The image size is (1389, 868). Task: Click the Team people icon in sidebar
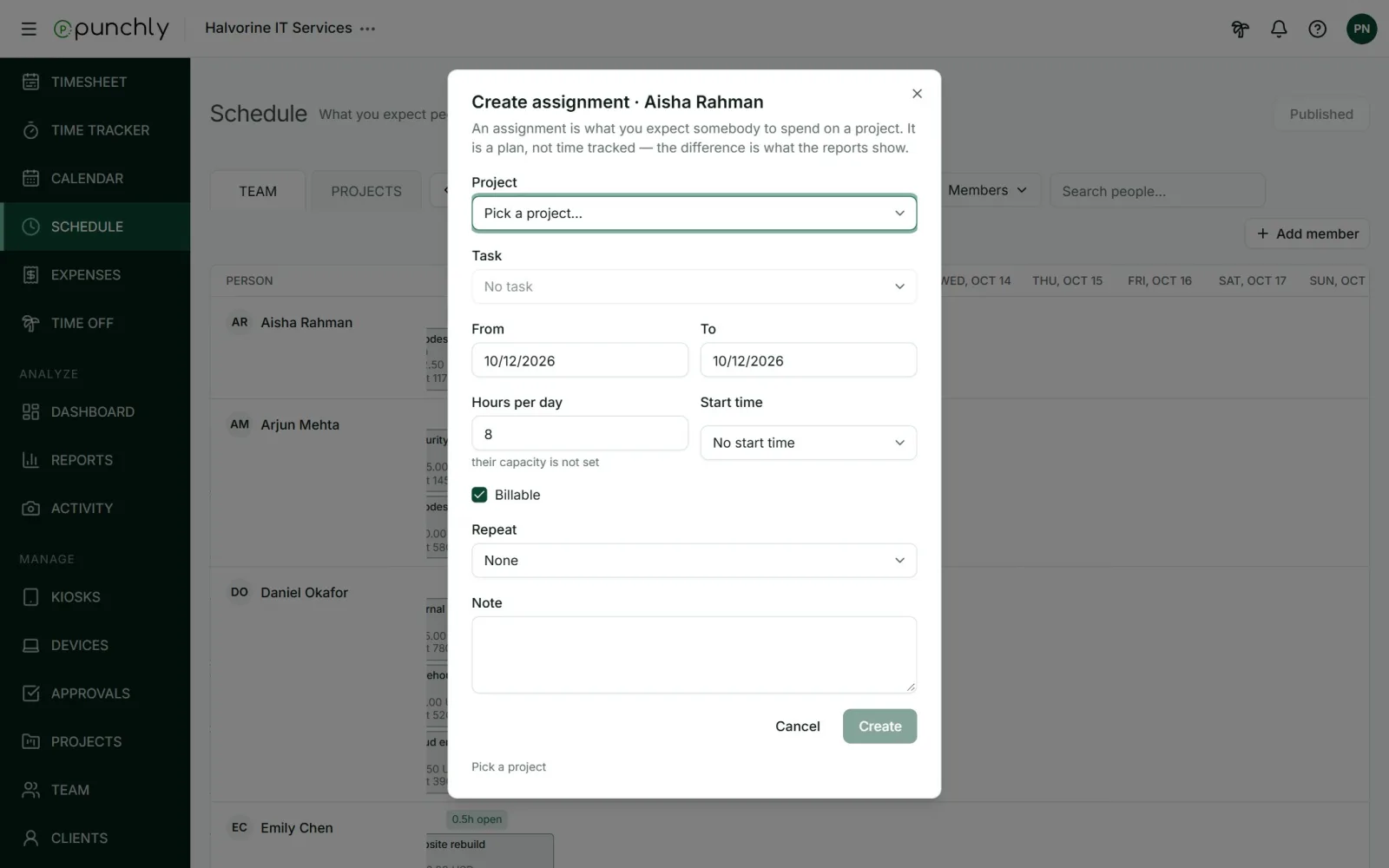(x=30, y=790)
